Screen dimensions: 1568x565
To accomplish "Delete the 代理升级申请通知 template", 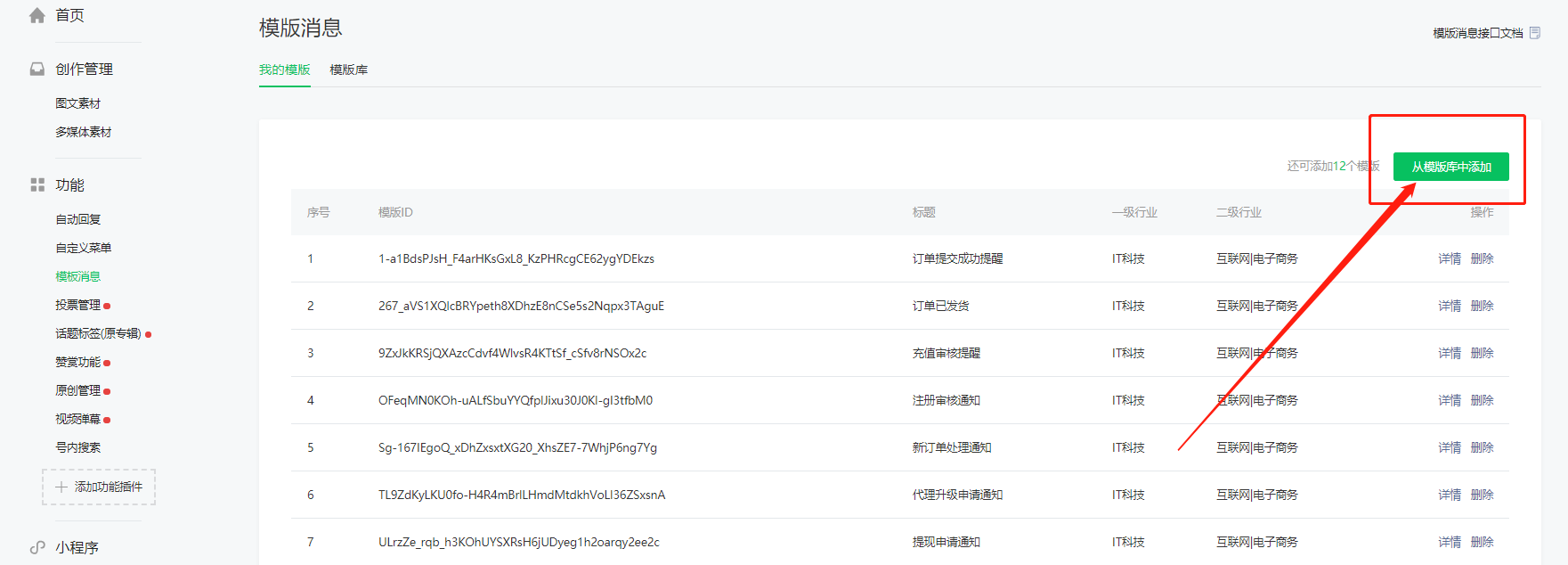I will tap(1482, 495).
